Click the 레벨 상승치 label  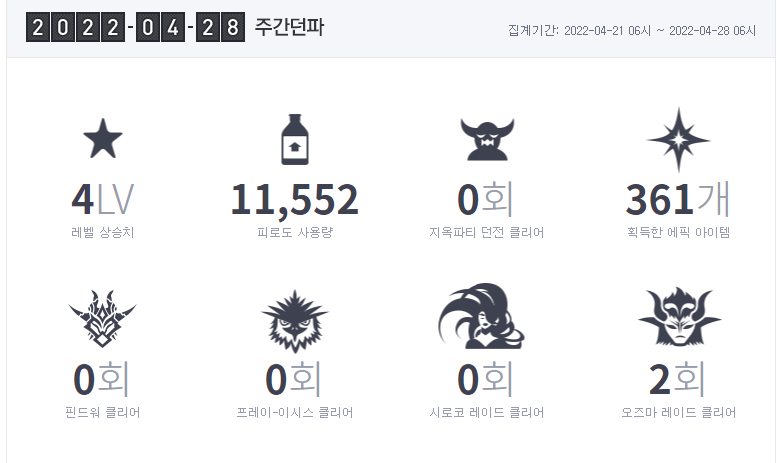pyautogui.click(x=103, y=232)
